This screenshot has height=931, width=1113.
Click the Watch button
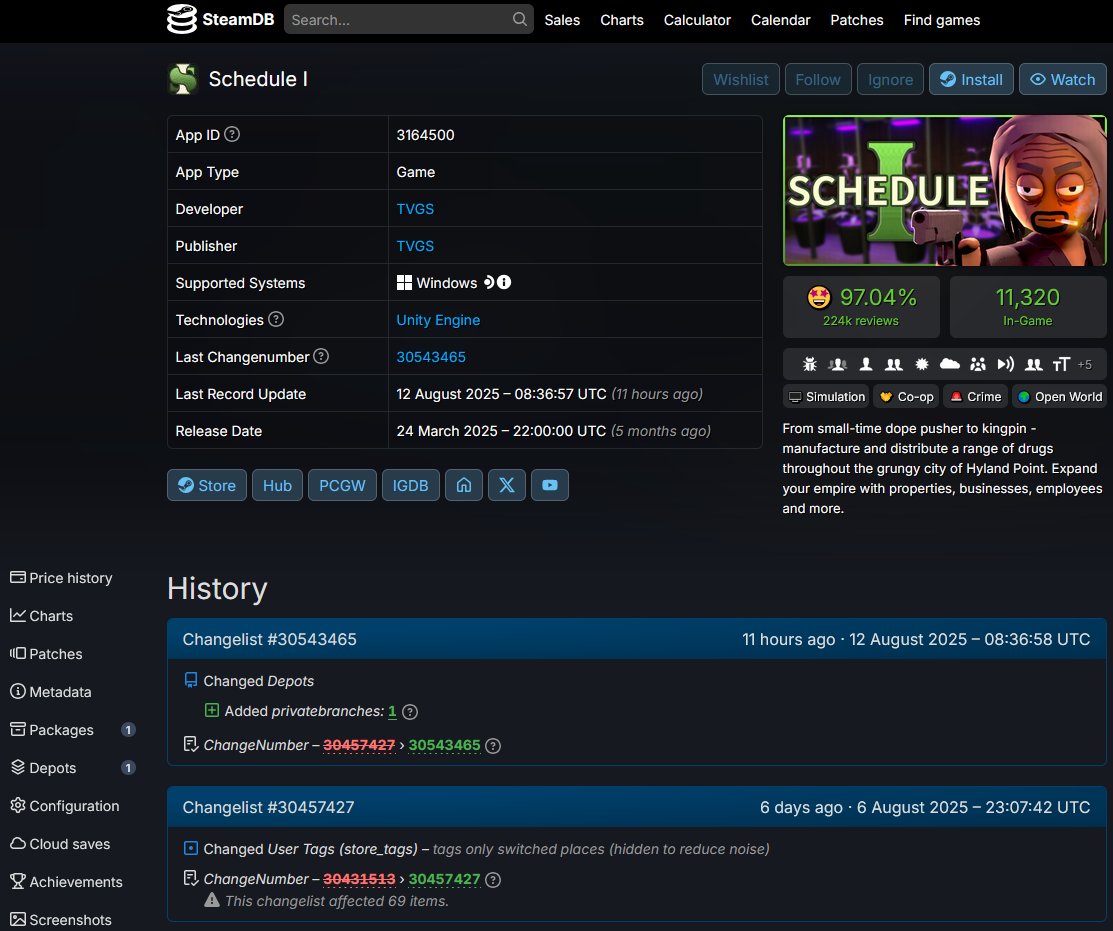[x=1063, y=79]
